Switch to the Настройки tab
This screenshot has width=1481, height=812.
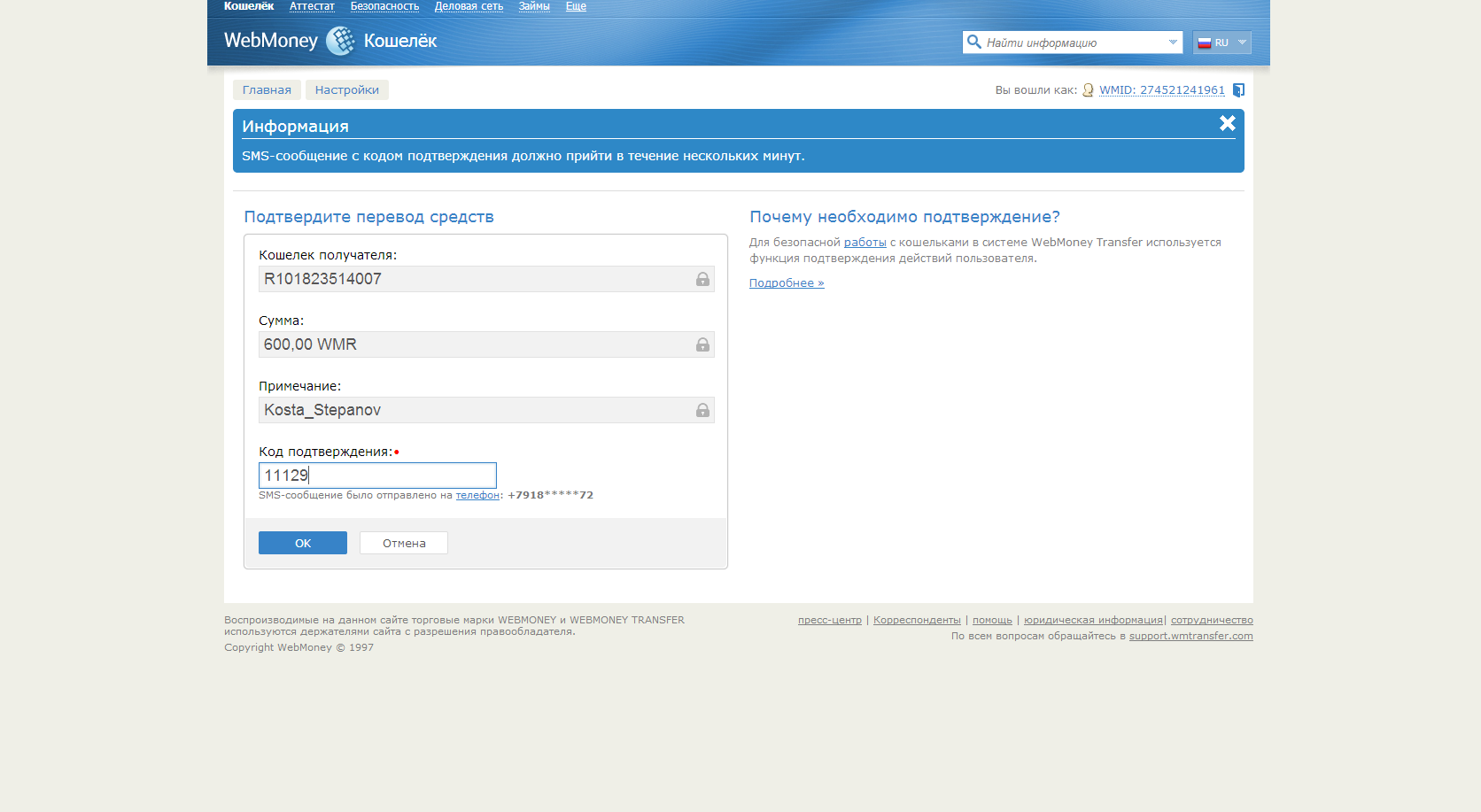tap(347, 89)
